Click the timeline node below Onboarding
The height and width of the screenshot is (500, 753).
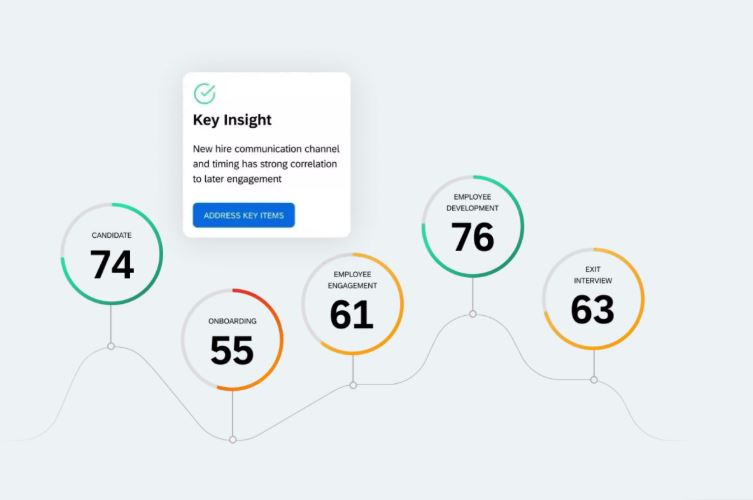[232, 439]
